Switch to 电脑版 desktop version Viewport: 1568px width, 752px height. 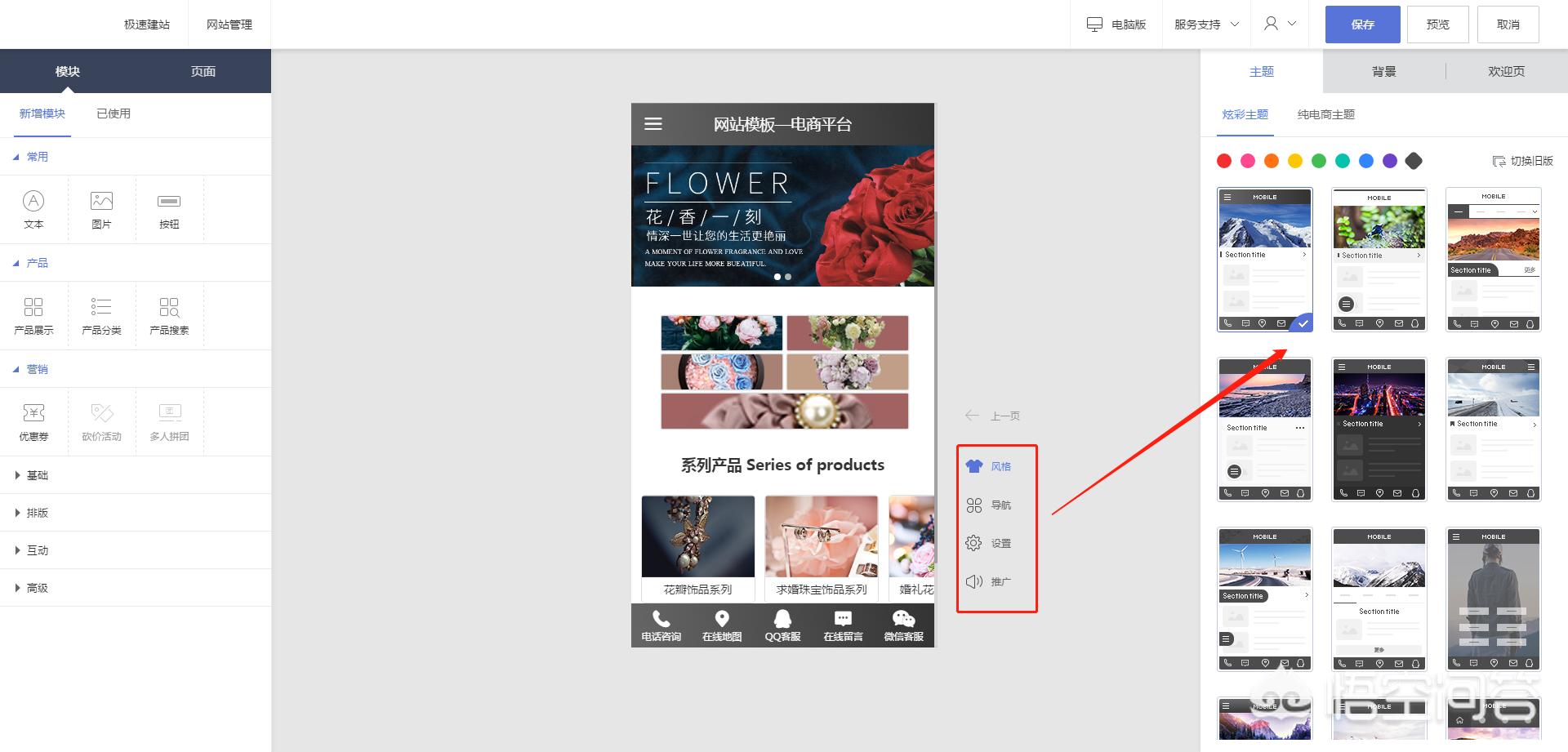(x=1116, y=24)
